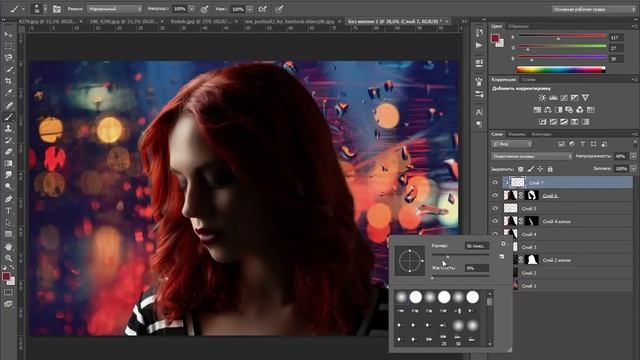Click the hardness percentage input field
This screenshot has height=360, width=640.
(x=477, y=268)
